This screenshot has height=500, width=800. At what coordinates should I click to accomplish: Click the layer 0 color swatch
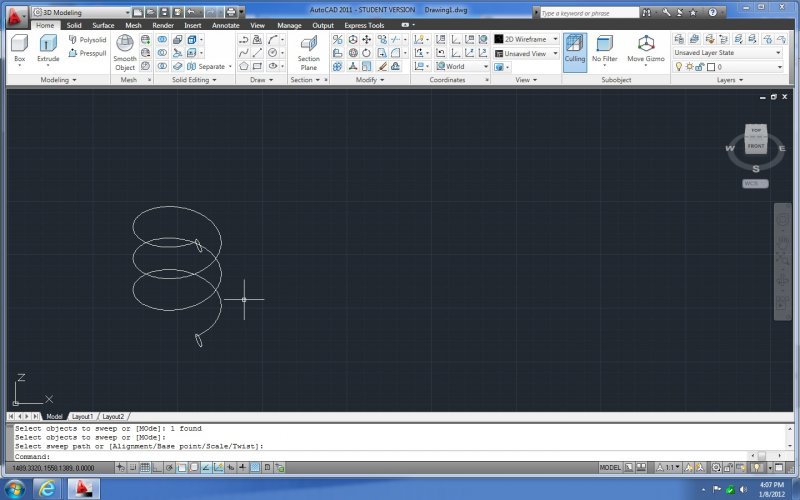point(711,67)
